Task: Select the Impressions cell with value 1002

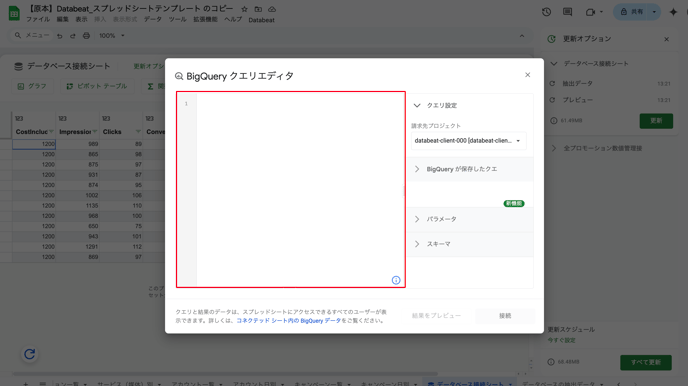Action: point(78,196)
